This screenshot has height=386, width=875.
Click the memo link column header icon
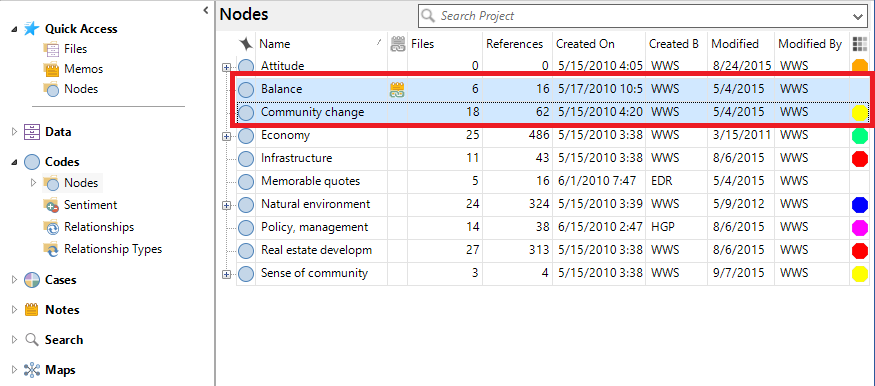(397, 44)
